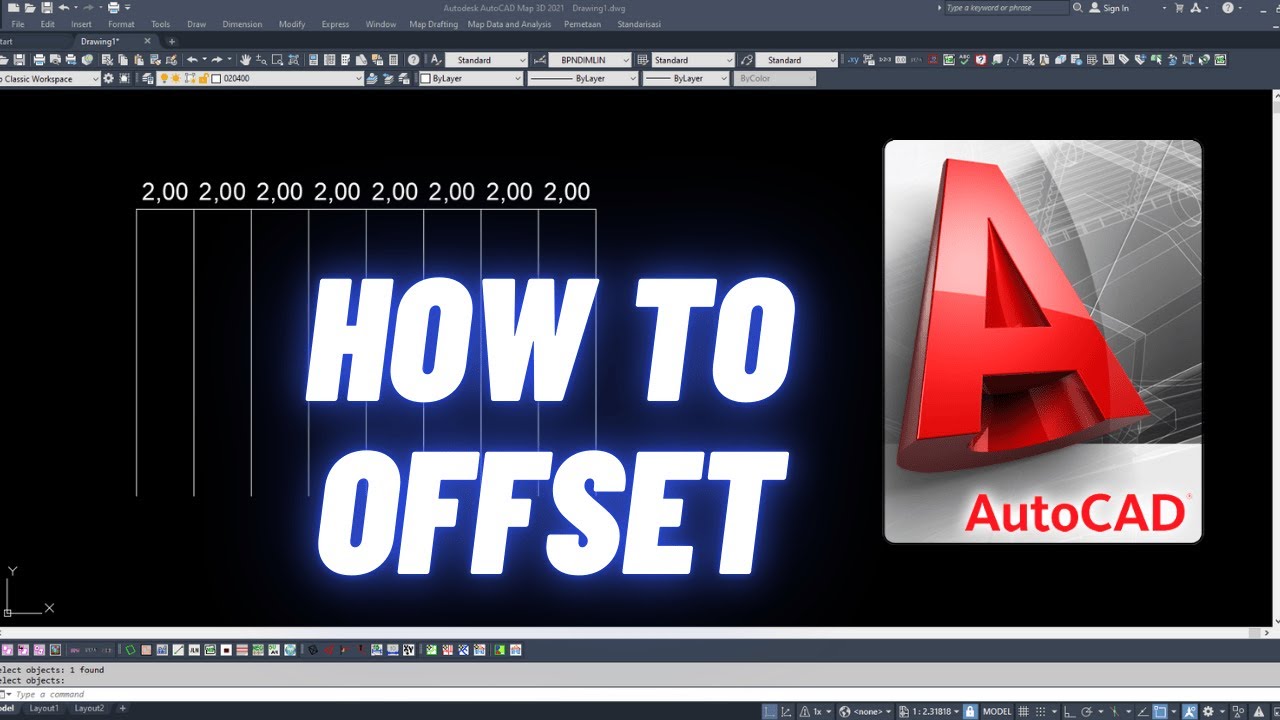Open the Layer Properties Manager icon
The height and width of the screenshot is (720, 1280).
[148, 78]
